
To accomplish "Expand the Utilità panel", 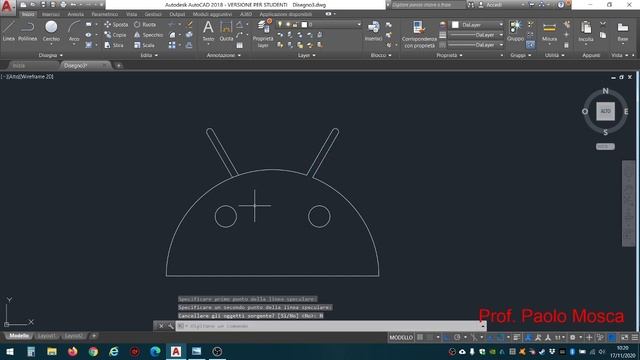I will point(554,55).
